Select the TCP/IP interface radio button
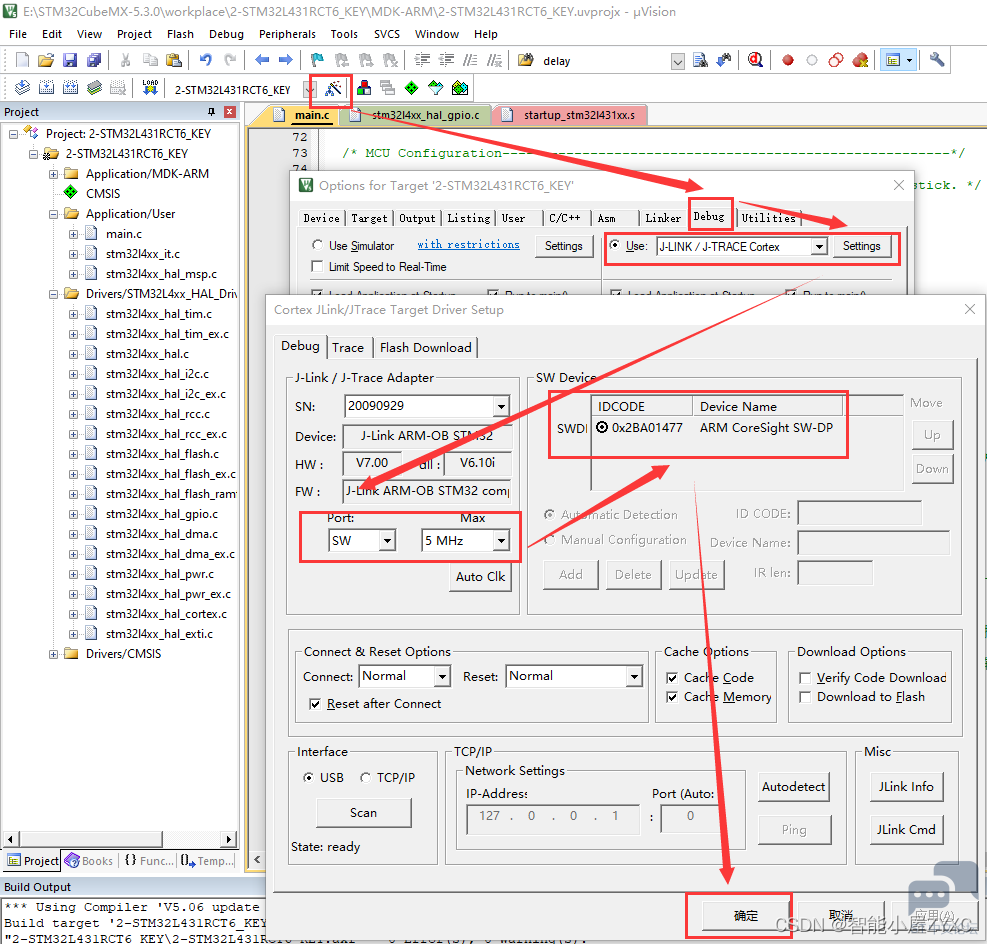The width and height of the screenshot is (987, 944). tap(365, 777)
